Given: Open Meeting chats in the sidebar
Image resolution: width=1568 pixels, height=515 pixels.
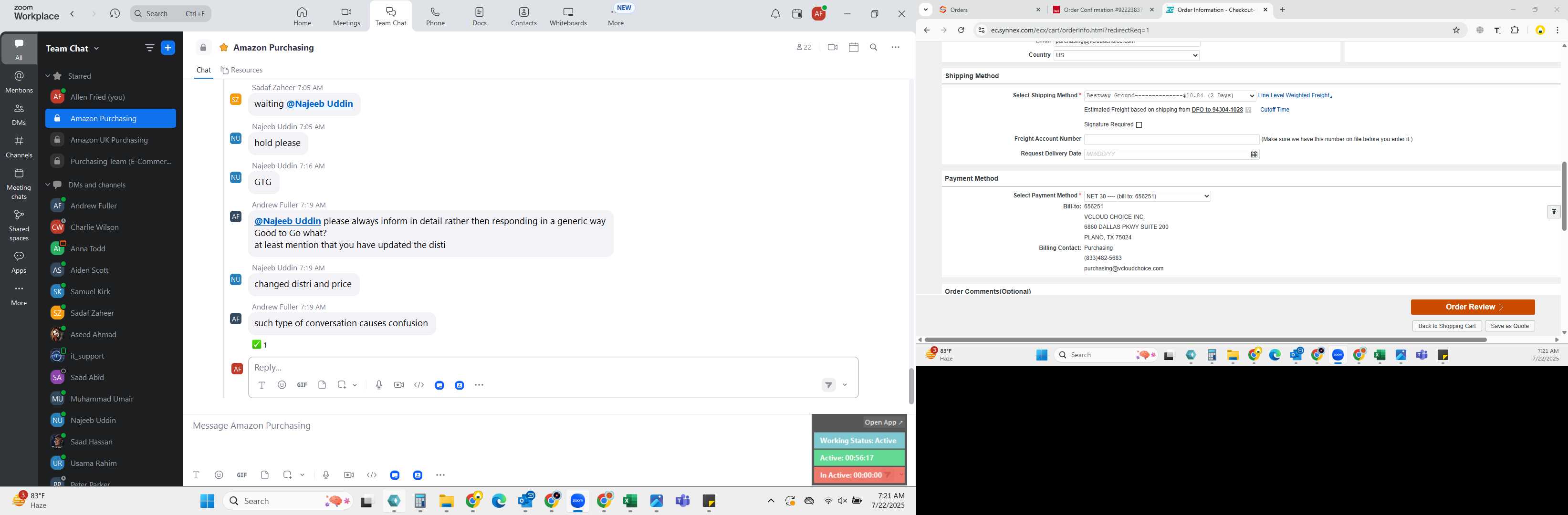Looking at the screenshot, I should pyautogui.click(x=19, y=184).
